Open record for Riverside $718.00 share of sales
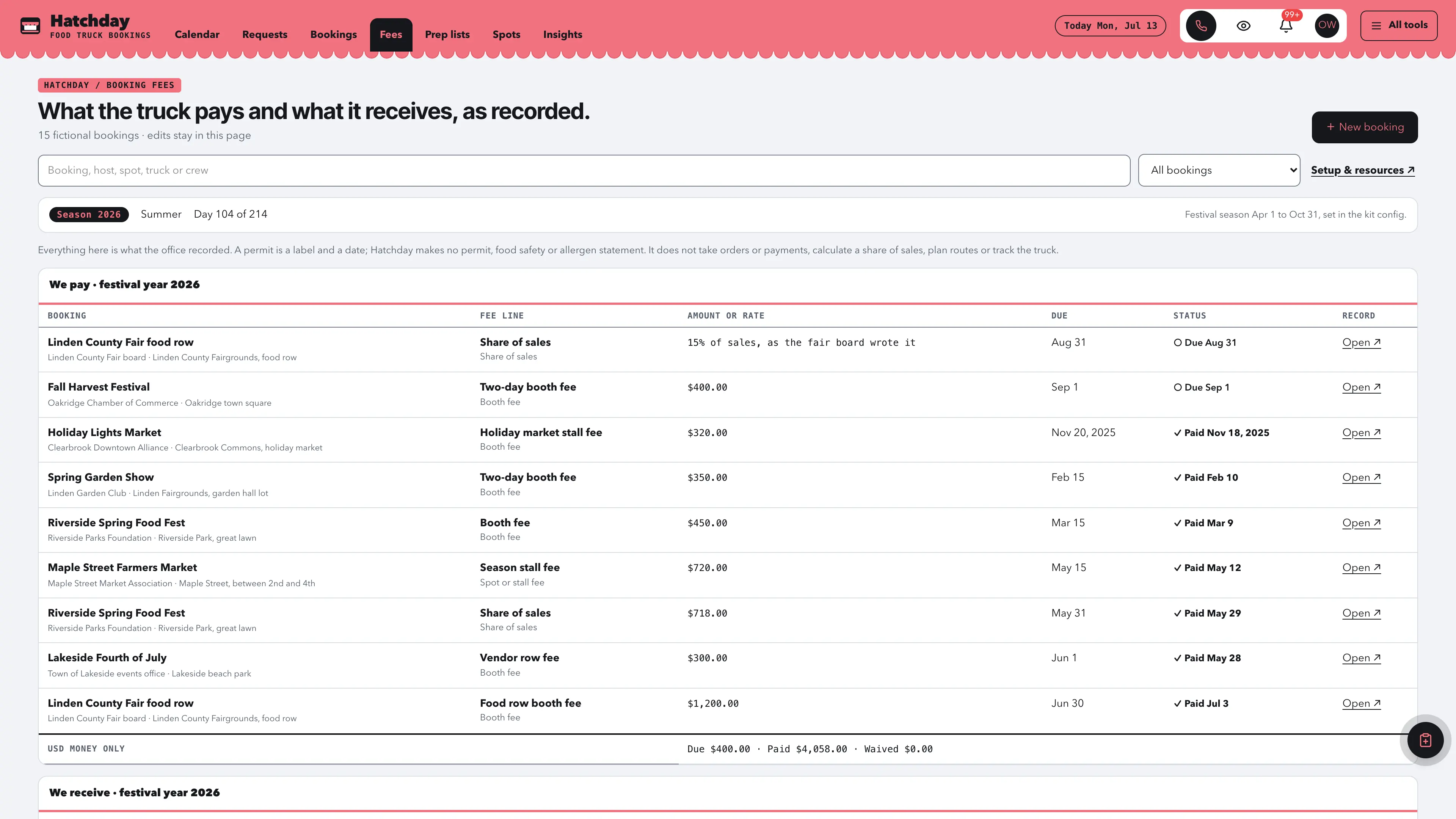The width and height of the screenshot is (1456, 819). tap(1361, 613)
